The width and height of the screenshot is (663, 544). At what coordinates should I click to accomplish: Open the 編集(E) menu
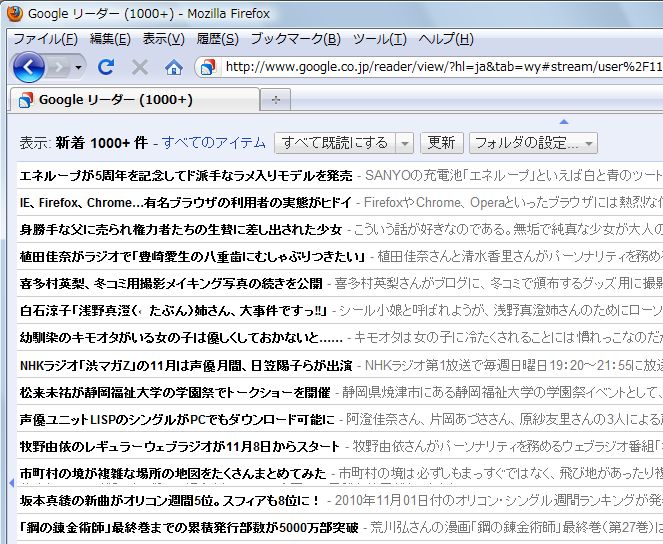tap(110, 39)
